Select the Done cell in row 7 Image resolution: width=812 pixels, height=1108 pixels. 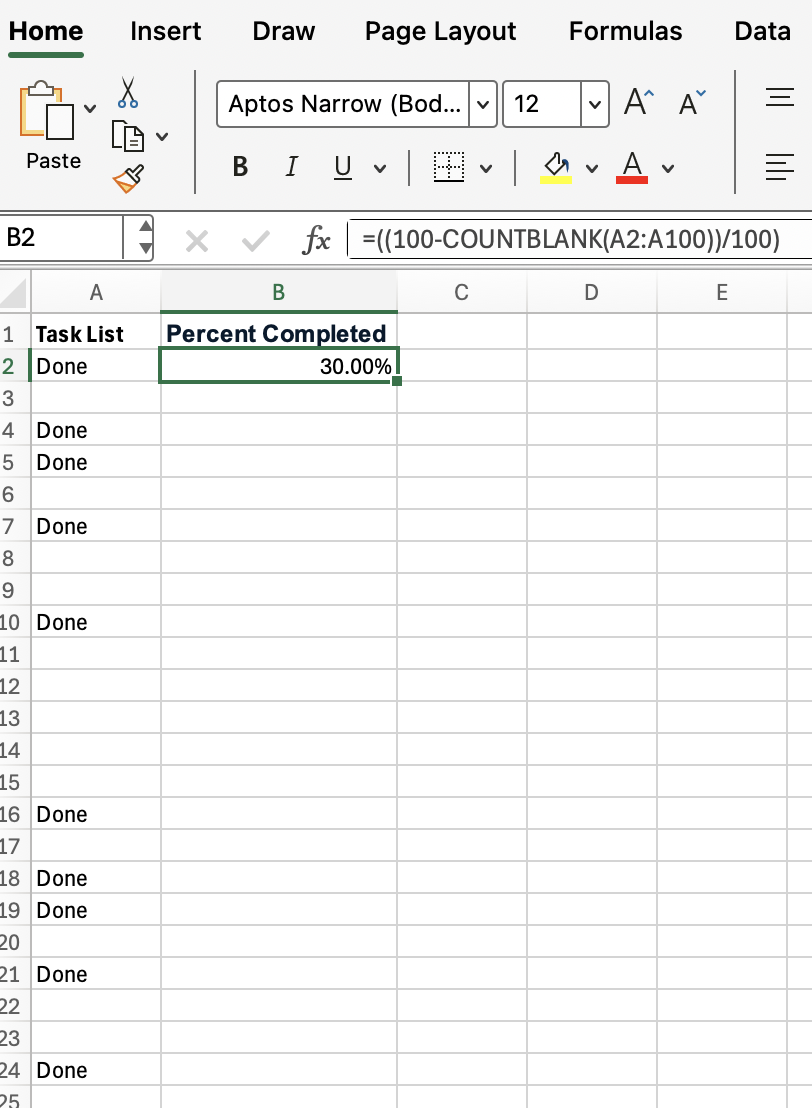[96, 526]
